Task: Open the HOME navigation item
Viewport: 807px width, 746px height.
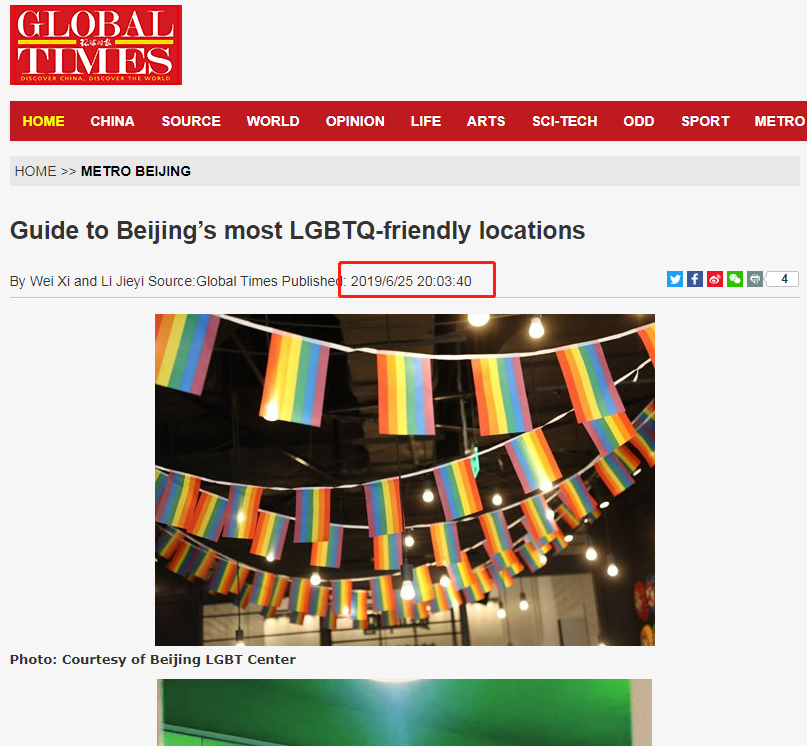Action: [43, 121]
